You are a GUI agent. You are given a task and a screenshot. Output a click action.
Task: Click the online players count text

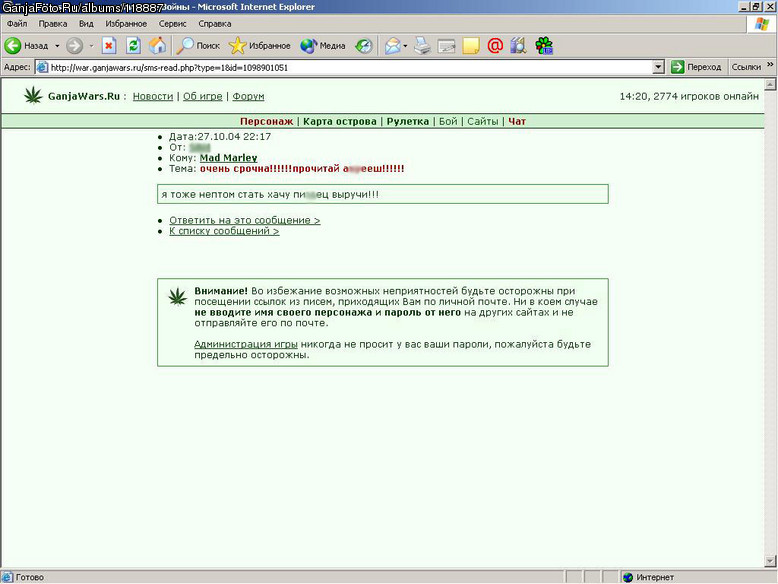point(706,96)
